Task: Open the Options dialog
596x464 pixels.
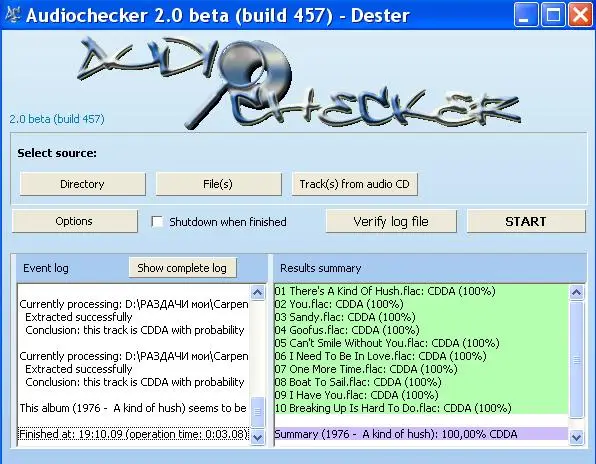Action: [x=74, y=221]
